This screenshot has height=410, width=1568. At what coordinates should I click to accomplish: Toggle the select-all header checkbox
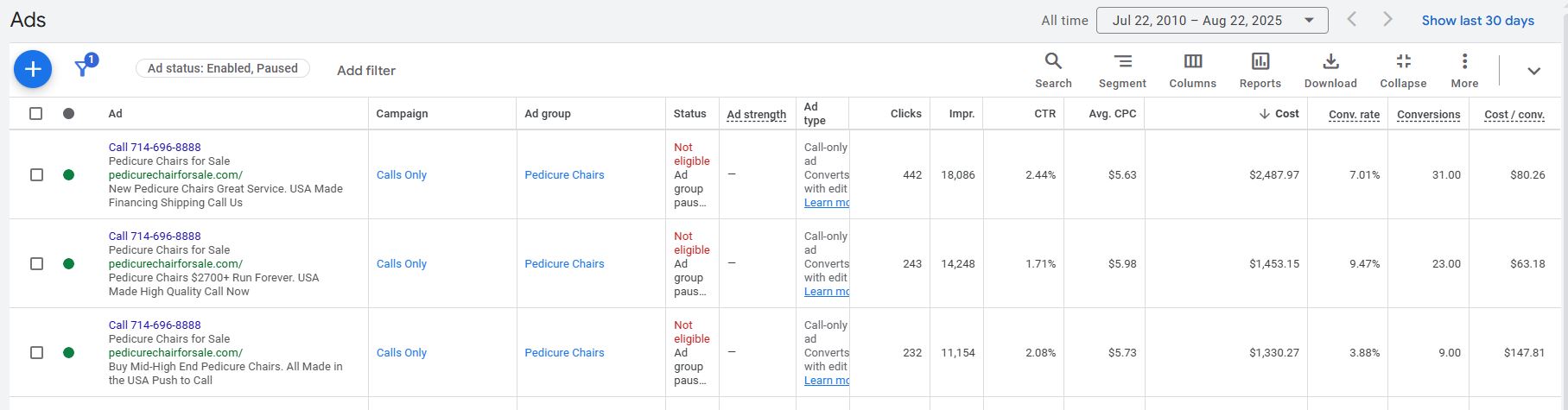[35, 113]
